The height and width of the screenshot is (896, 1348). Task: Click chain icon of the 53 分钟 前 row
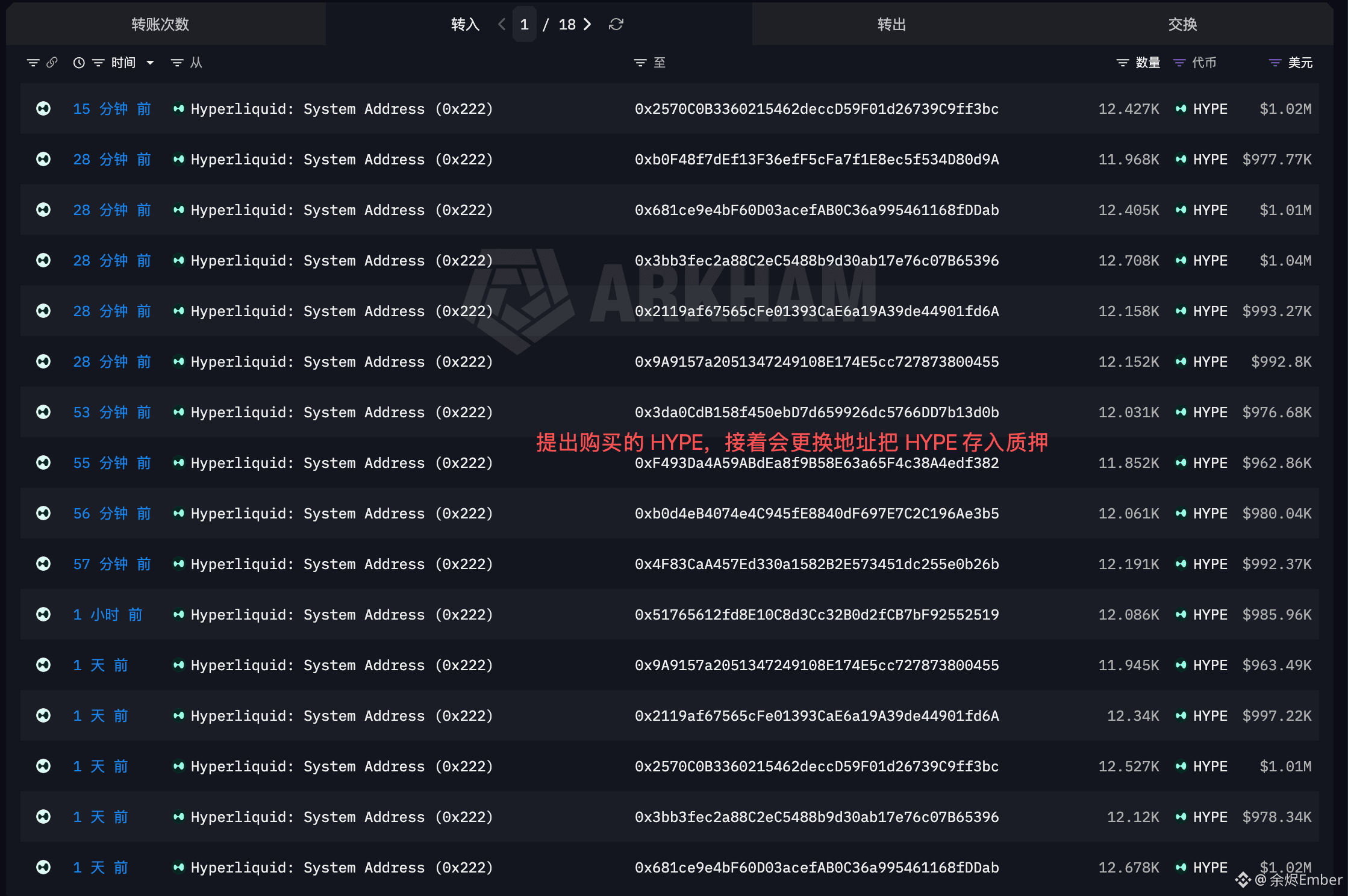tap(43, 412)
